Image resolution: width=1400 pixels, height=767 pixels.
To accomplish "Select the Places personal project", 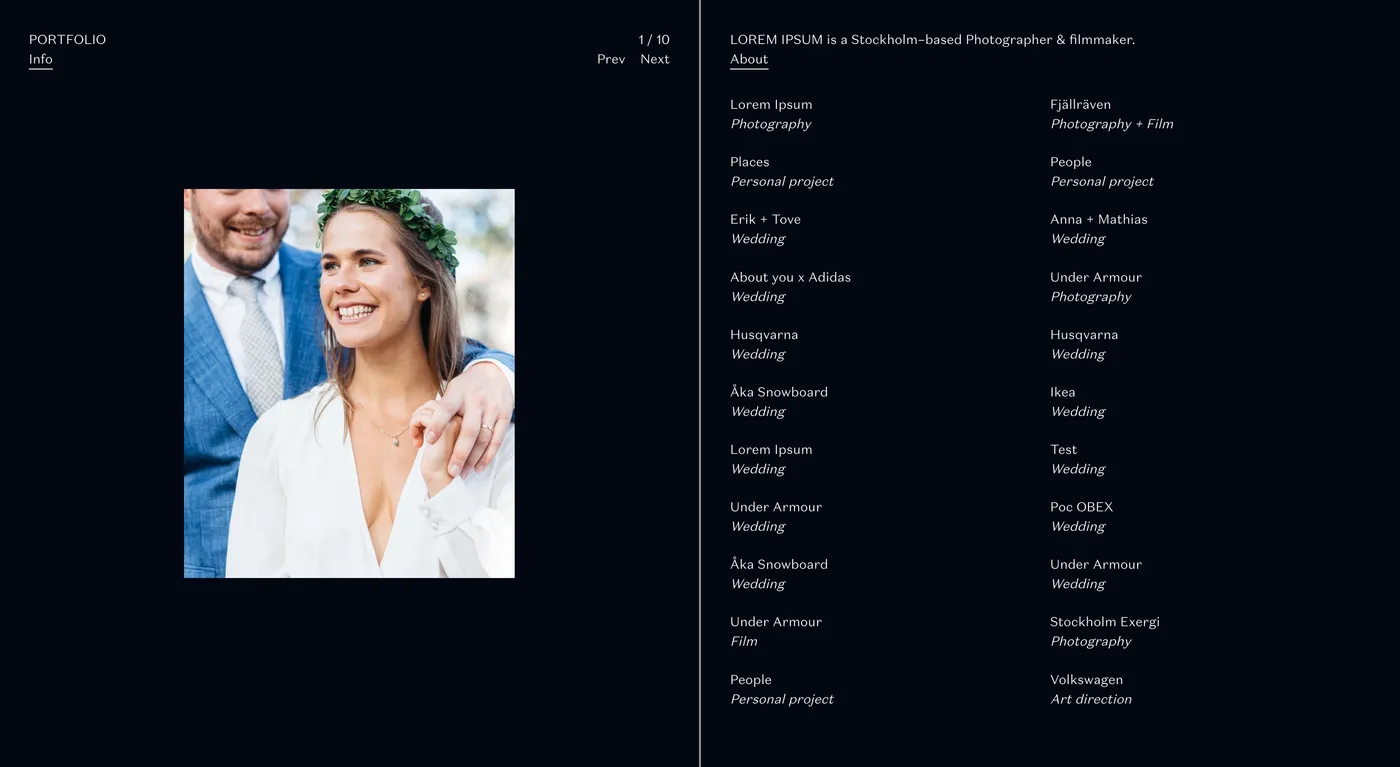I will point(781,171).
